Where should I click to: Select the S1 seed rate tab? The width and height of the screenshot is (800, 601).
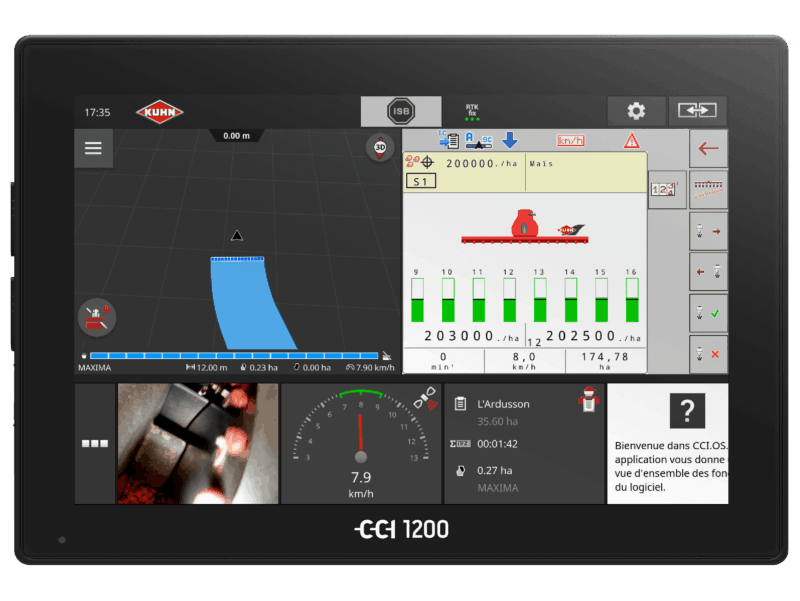421,181
